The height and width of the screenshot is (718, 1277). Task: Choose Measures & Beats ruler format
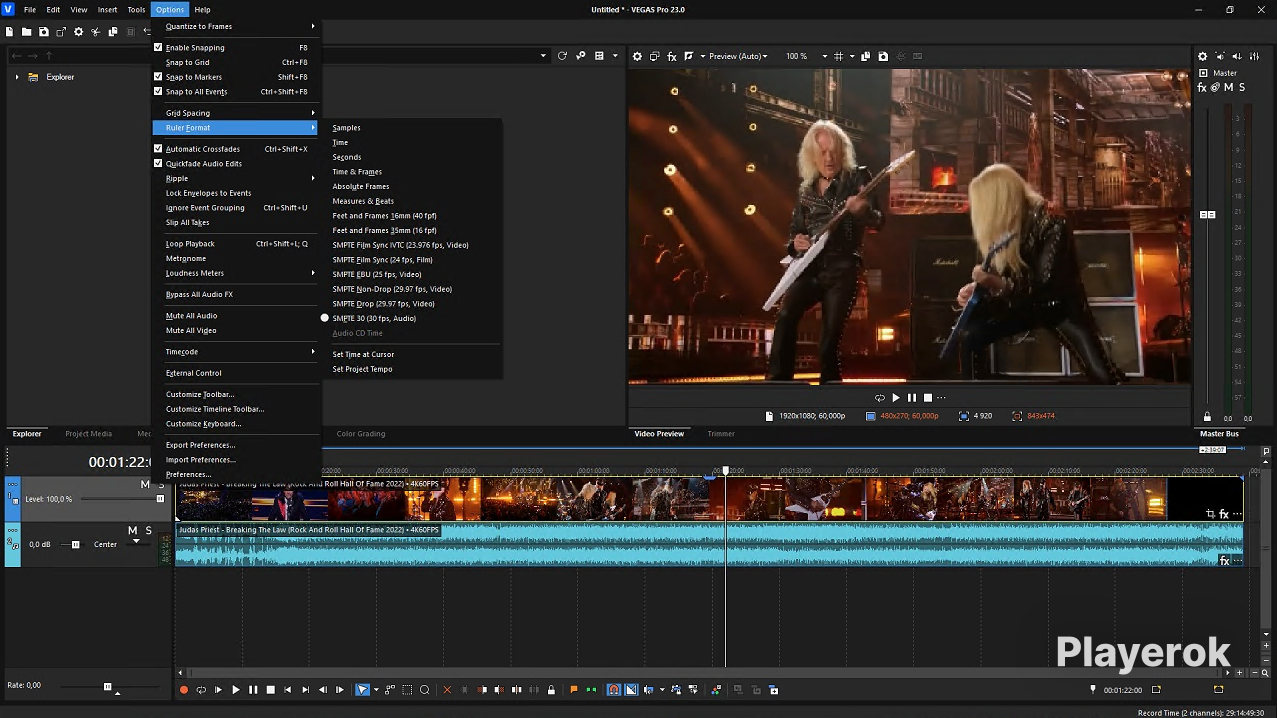363,201
